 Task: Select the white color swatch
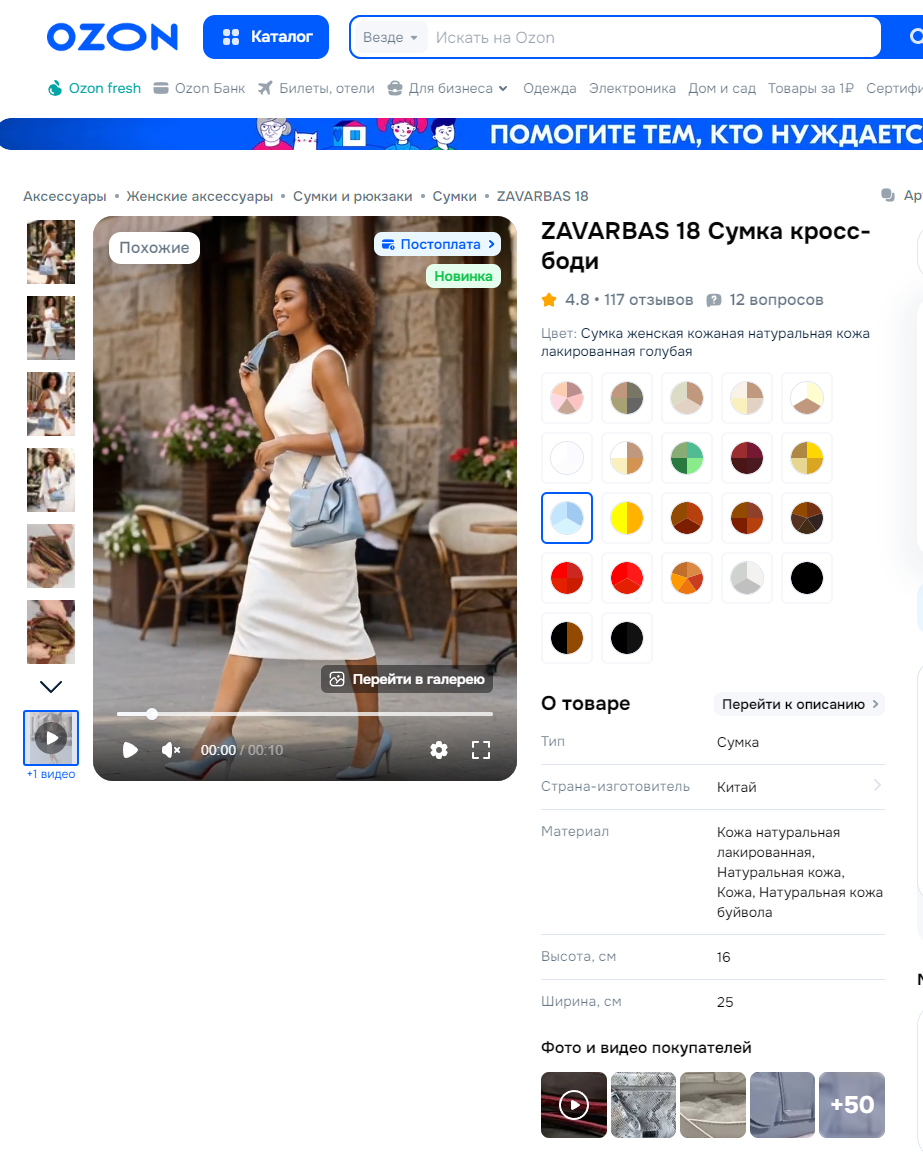pyautogui.click(x=567, y=458)
